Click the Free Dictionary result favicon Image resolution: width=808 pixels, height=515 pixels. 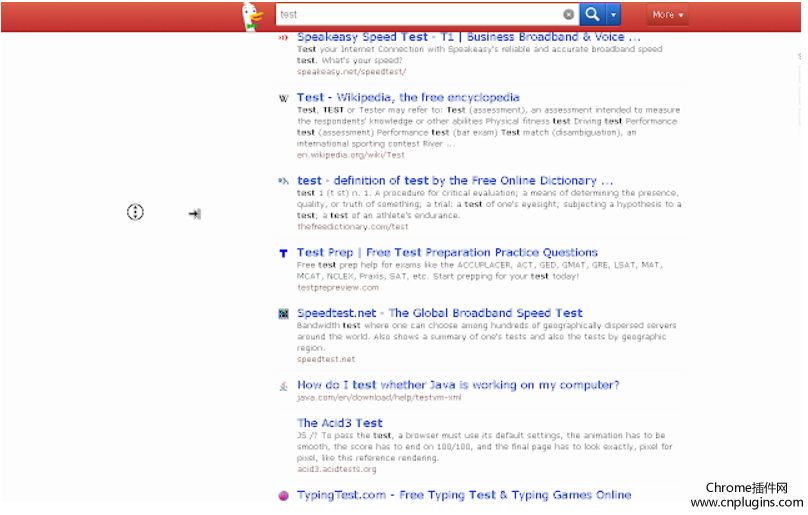(x=283, y=181)
